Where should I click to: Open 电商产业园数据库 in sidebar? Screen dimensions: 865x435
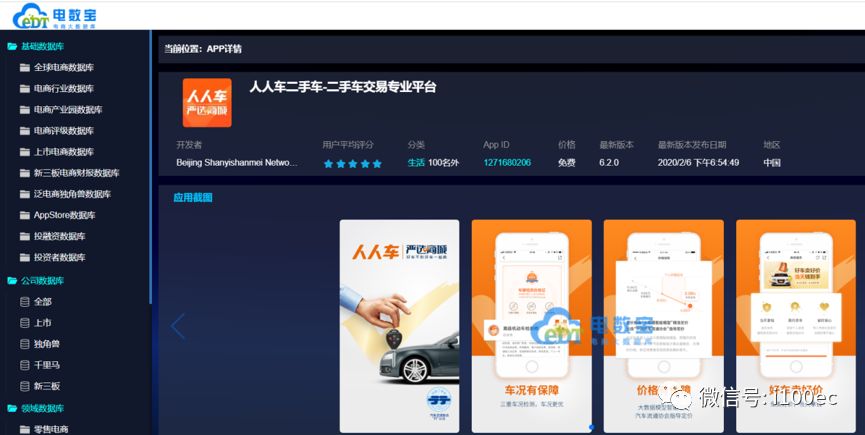click(68, 110)
